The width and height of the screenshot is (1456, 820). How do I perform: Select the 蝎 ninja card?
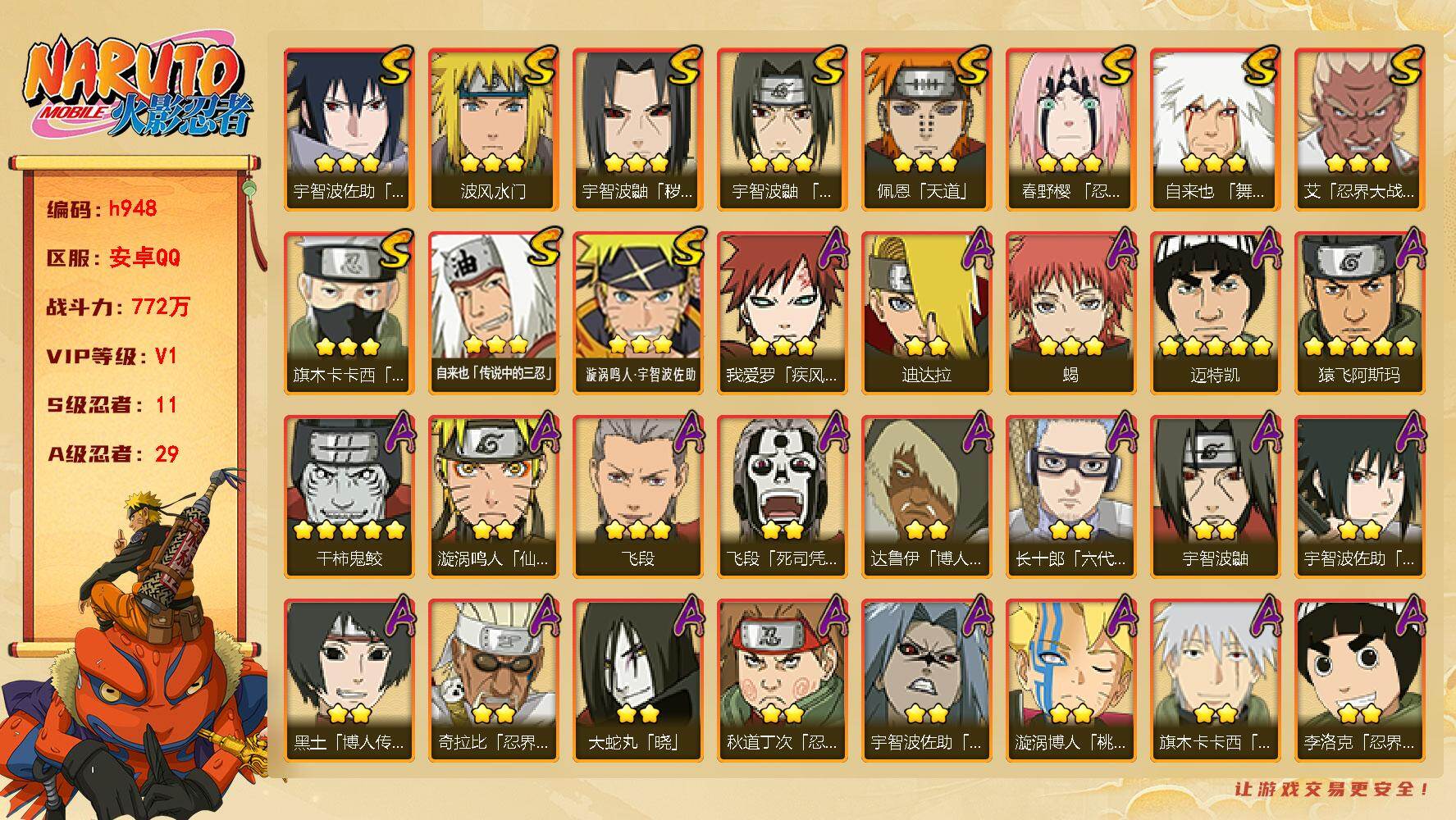(x=1070, y=313)
